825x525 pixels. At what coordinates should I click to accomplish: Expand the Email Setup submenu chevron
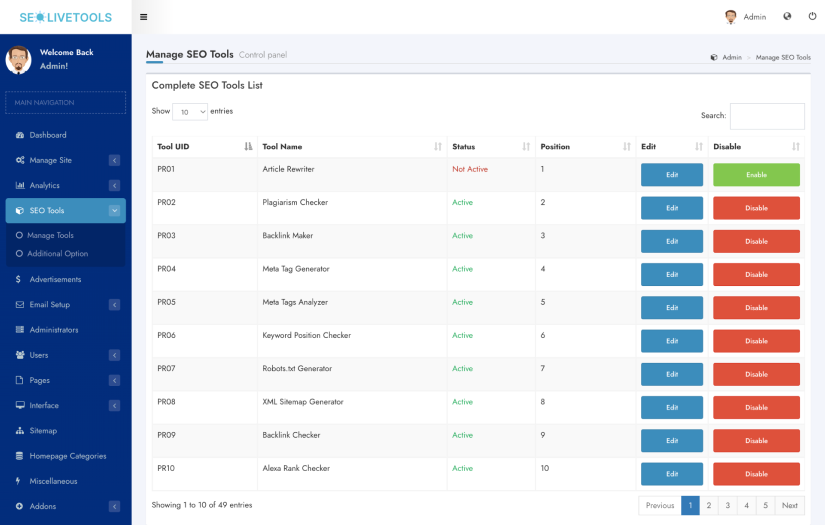point(115,305)
